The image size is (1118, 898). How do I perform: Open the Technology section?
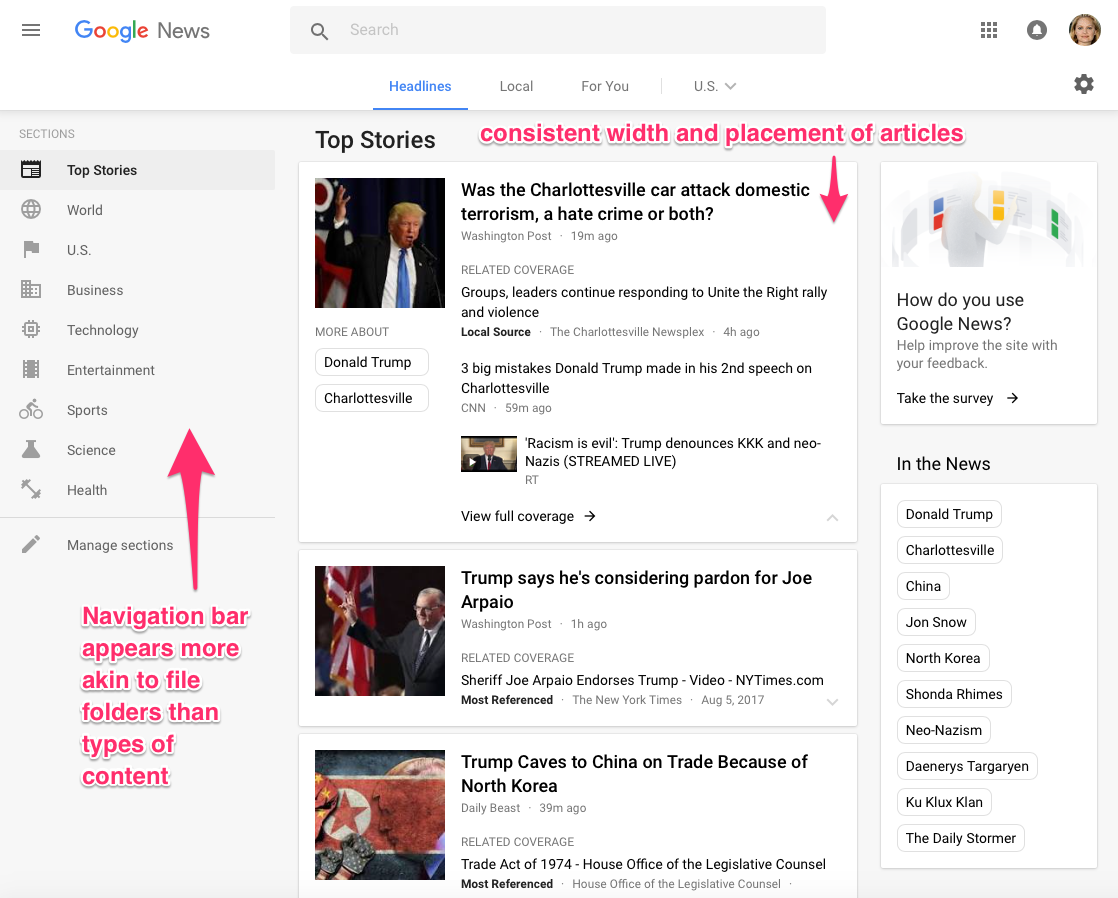(x=138, y=330)
